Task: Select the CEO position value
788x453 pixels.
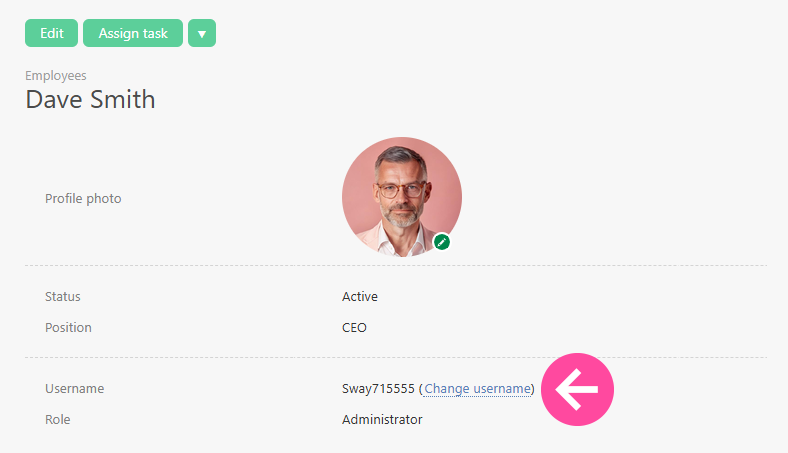Action: 355,327
